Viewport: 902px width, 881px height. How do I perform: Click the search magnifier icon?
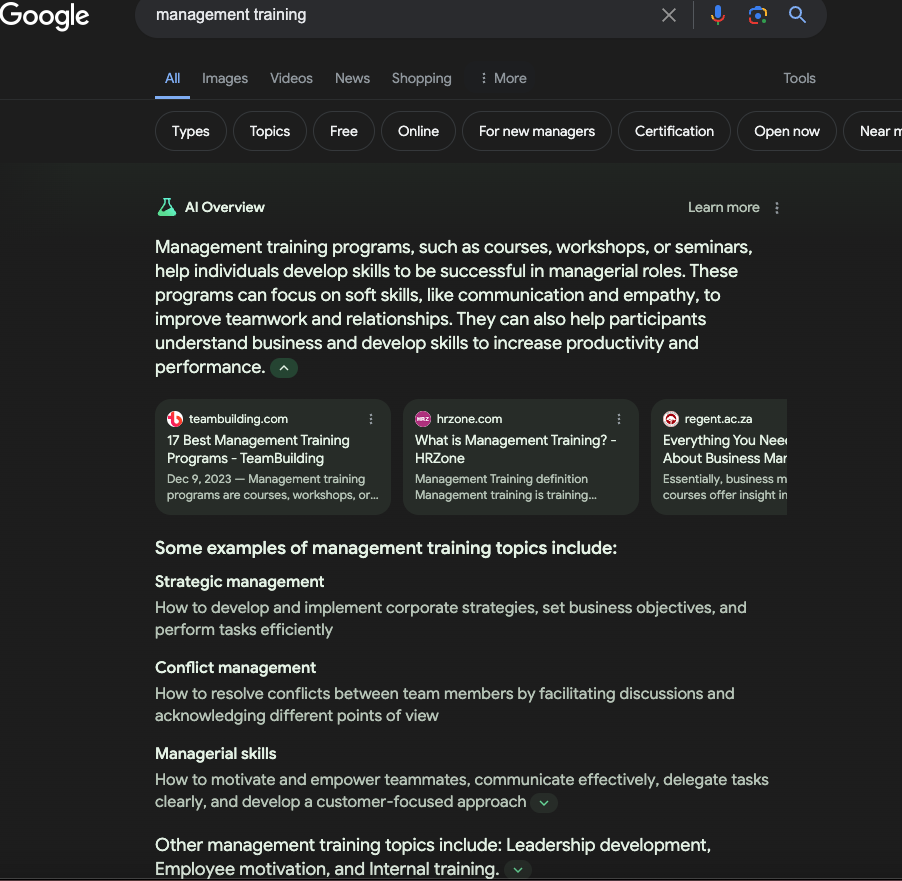point(796,15)
